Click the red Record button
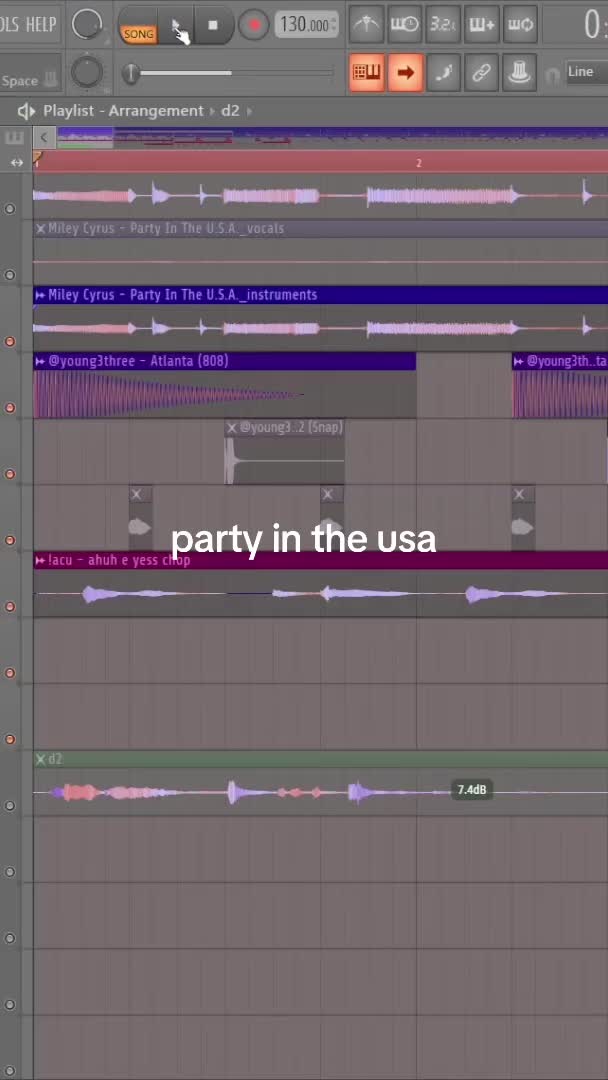Viewport: 608px width, 1080px height. pyautogui.click(x=254, y=25)
